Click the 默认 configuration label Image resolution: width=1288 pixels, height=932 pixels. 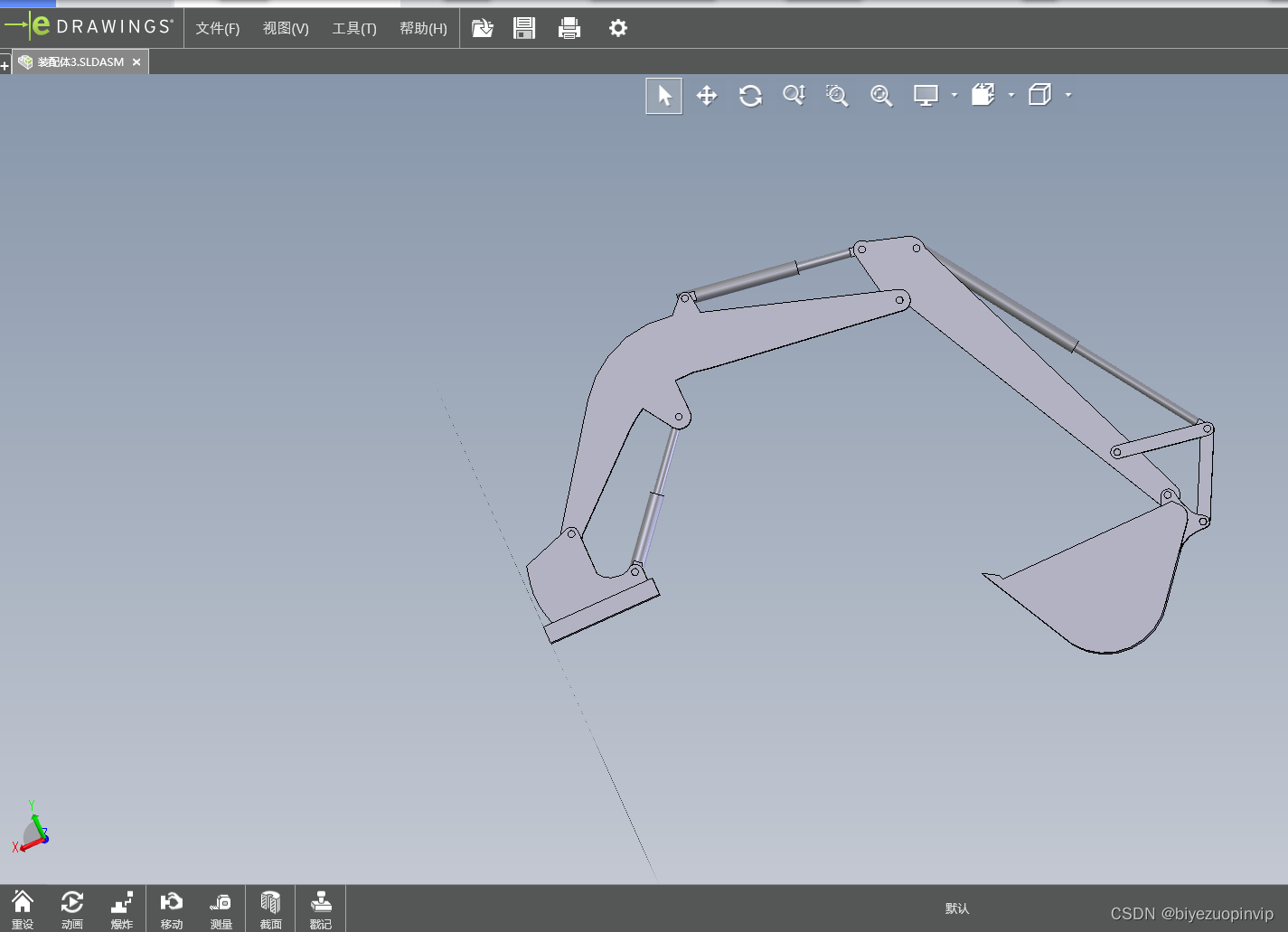957,908
